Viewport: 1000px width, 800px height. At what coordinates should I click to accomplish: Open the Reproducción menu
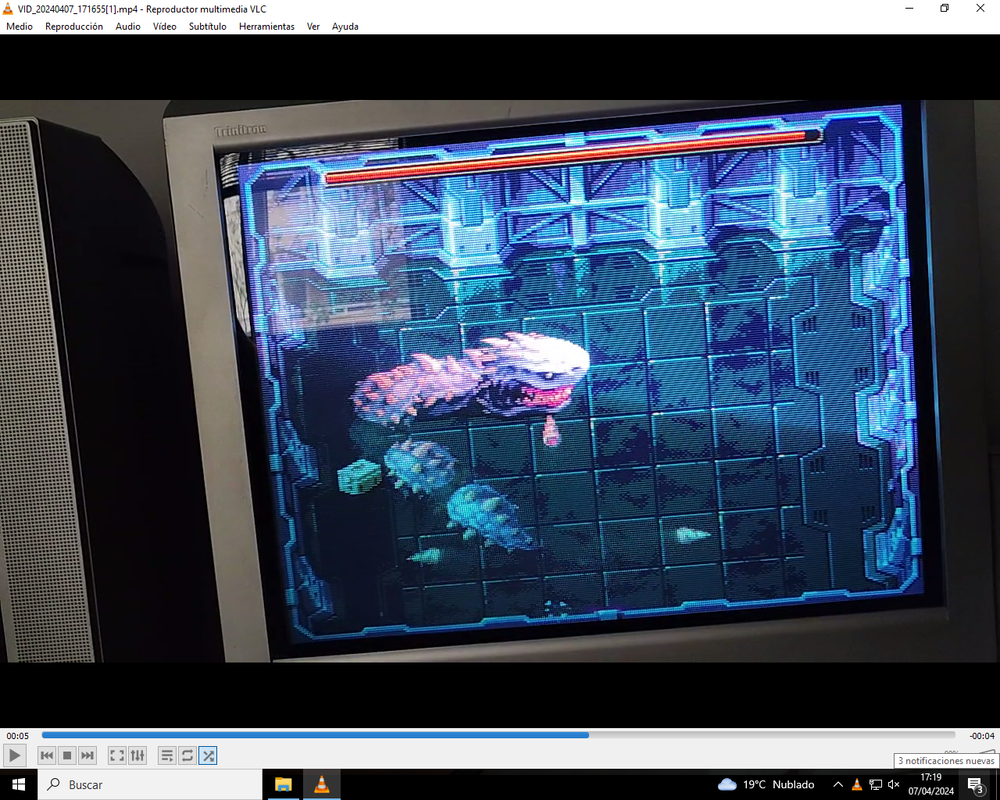pos(74,26)
